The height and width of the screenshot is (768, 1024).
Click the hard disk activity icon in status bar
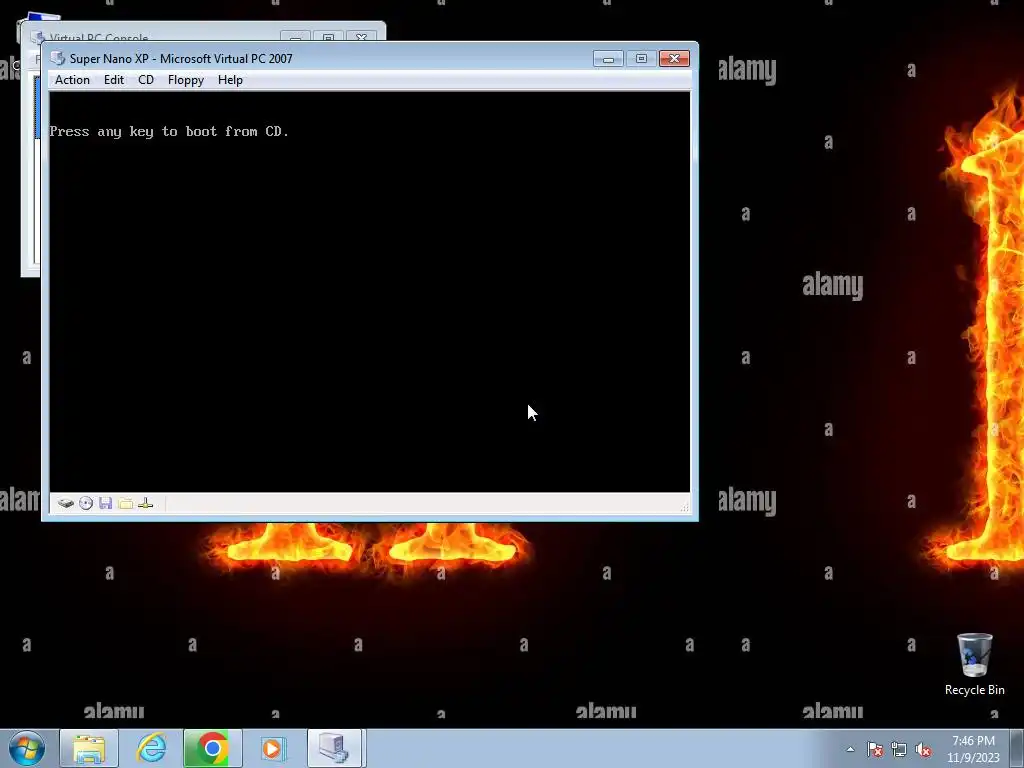(65, 504)
